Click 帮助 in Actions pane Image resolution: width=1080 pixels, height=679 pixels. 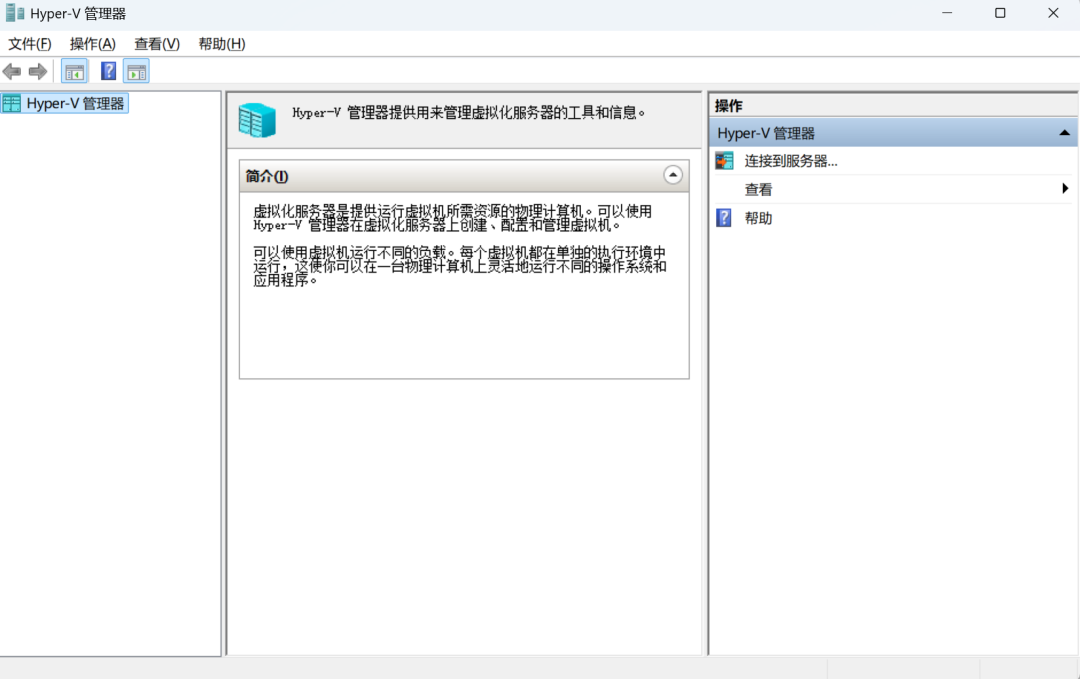pyautogui.click(x=758, y=218)
